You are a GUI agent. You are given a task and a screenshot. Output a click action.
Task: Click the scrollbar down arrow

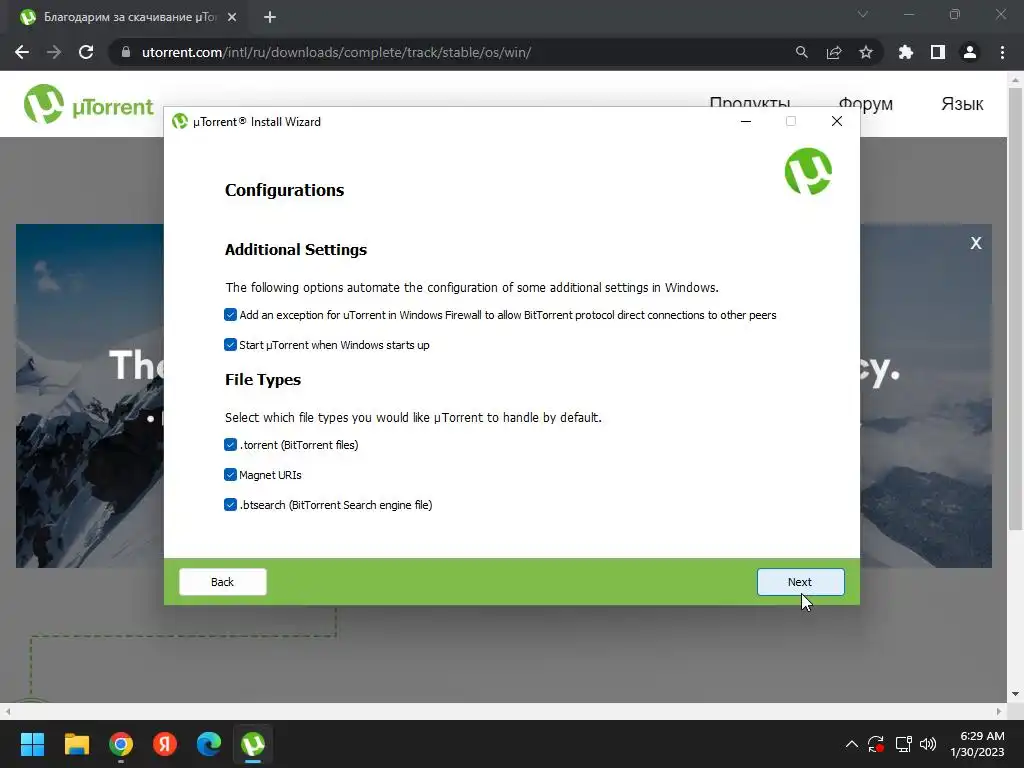coord(1015,694)
